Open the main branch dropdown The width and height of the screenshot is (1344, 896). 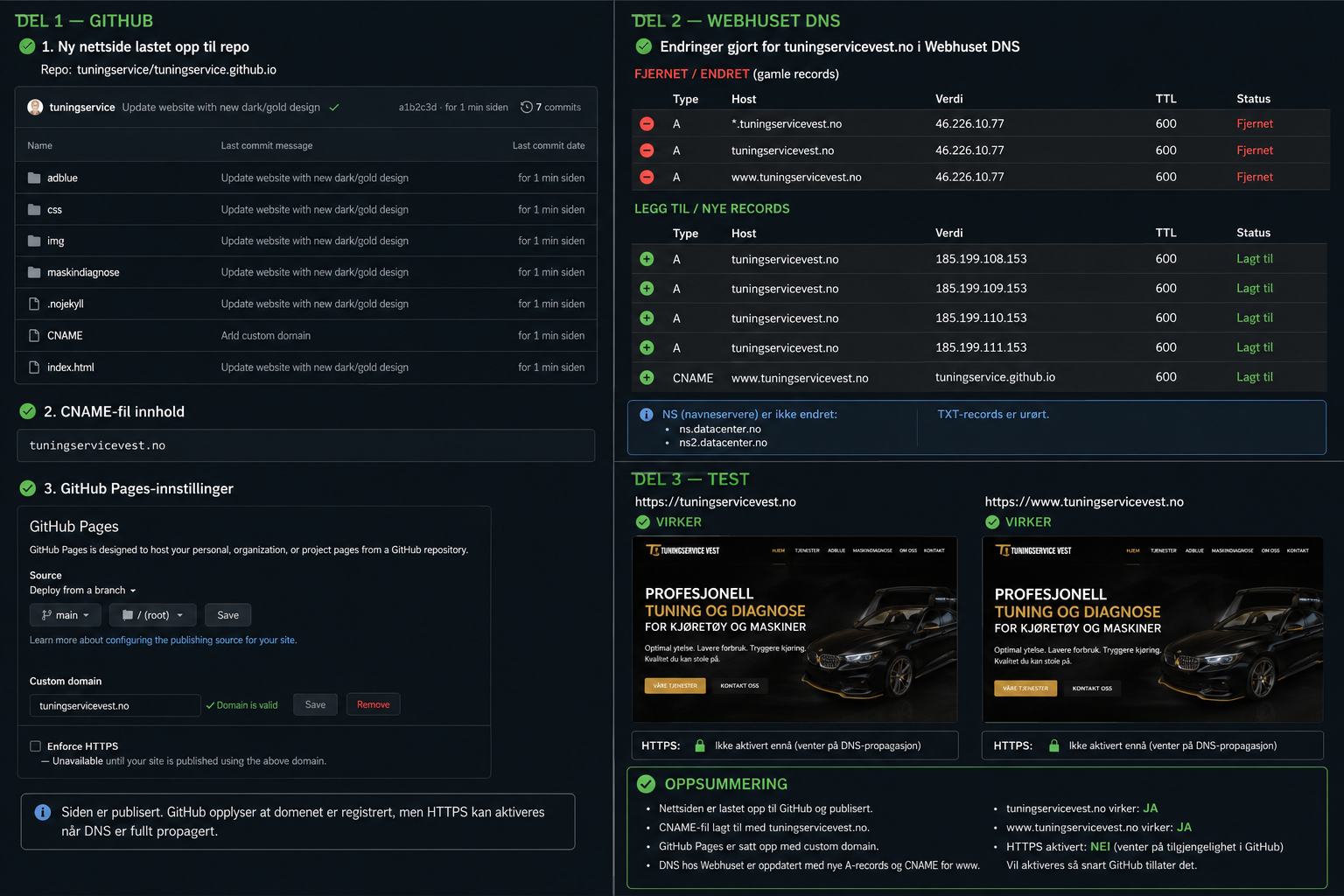(66, 615)
